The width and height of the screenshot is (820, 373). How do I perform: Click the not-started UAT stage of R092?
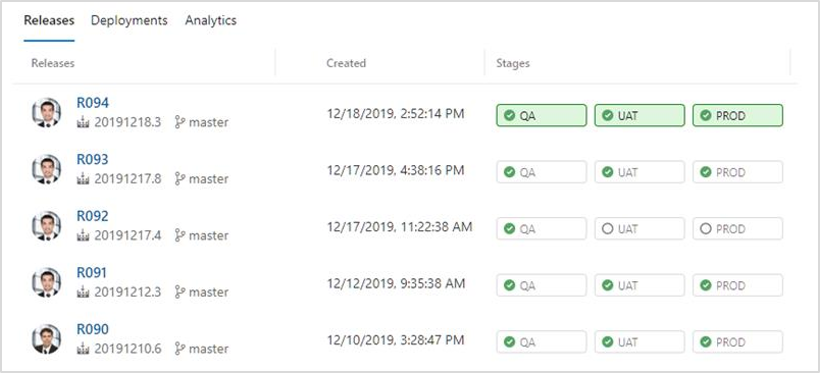(640, 229)
